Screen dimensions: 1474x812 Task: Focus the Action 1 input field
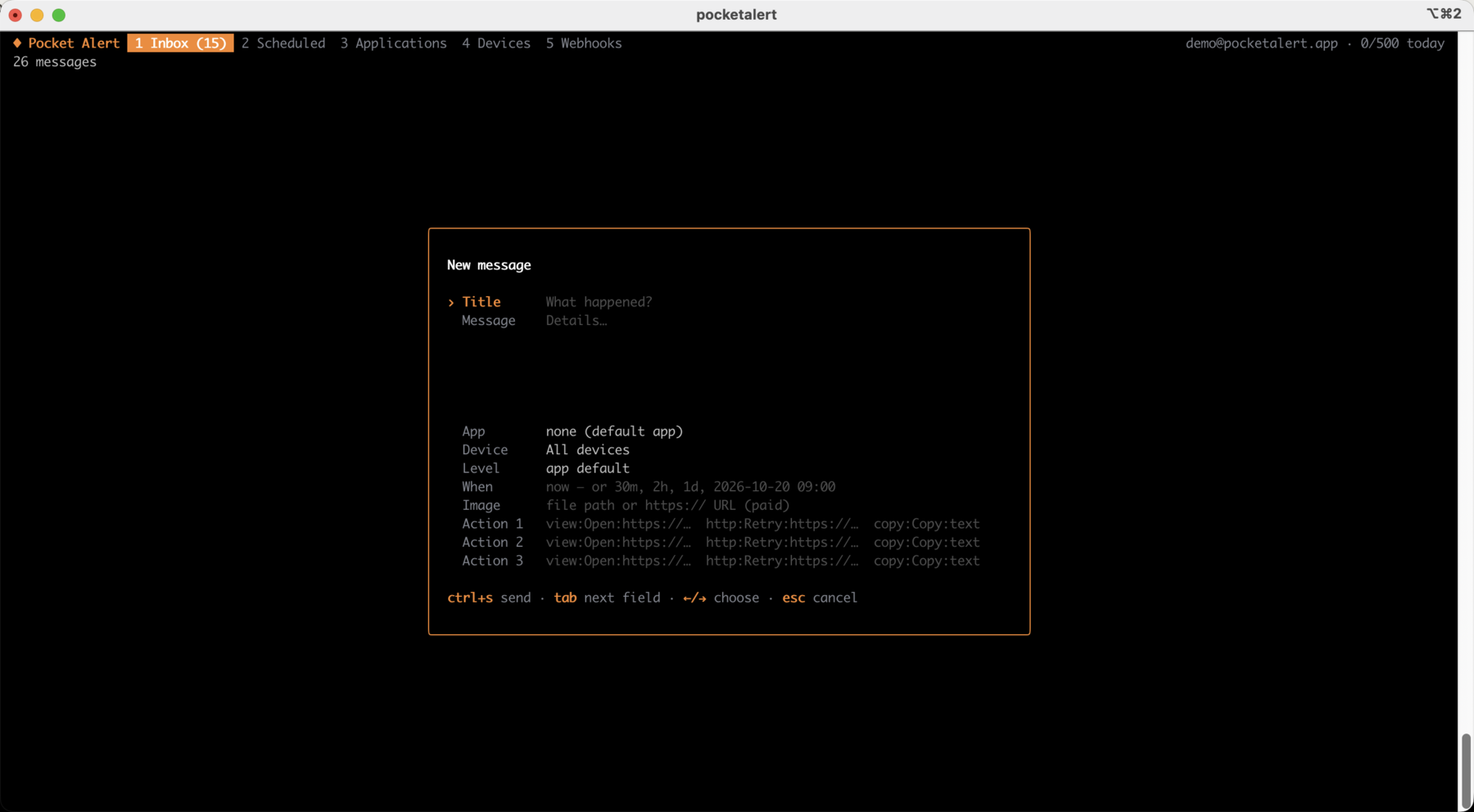(762, 524)
